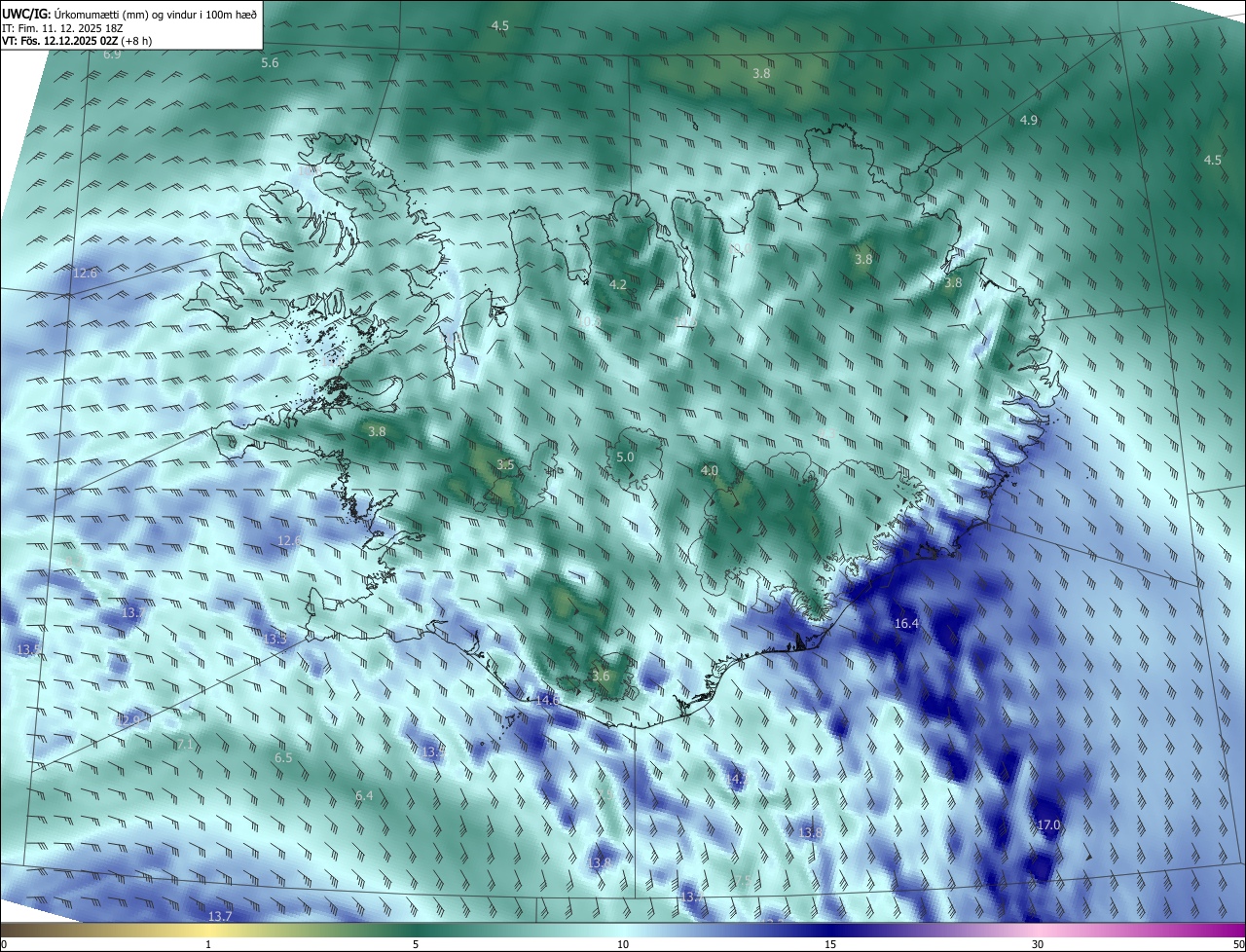Click the 14.6 value label

pyautogui.click(x=547, y=700)
